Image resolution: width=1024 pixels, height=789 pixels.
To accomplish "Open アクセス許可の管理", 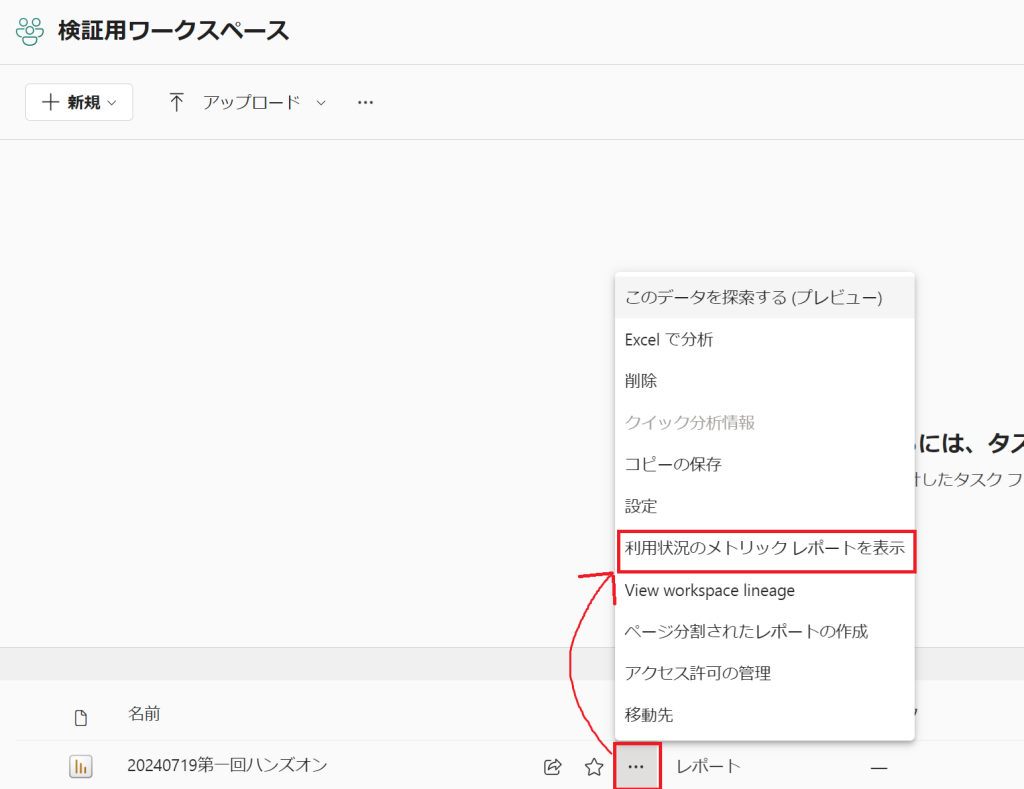I will coord(697,673).
